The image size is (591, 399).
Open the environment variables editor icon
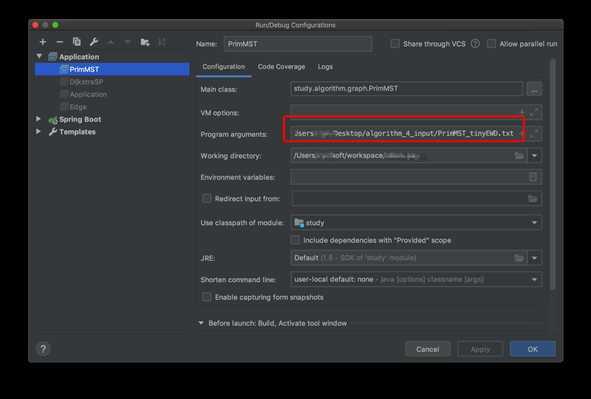533,177
